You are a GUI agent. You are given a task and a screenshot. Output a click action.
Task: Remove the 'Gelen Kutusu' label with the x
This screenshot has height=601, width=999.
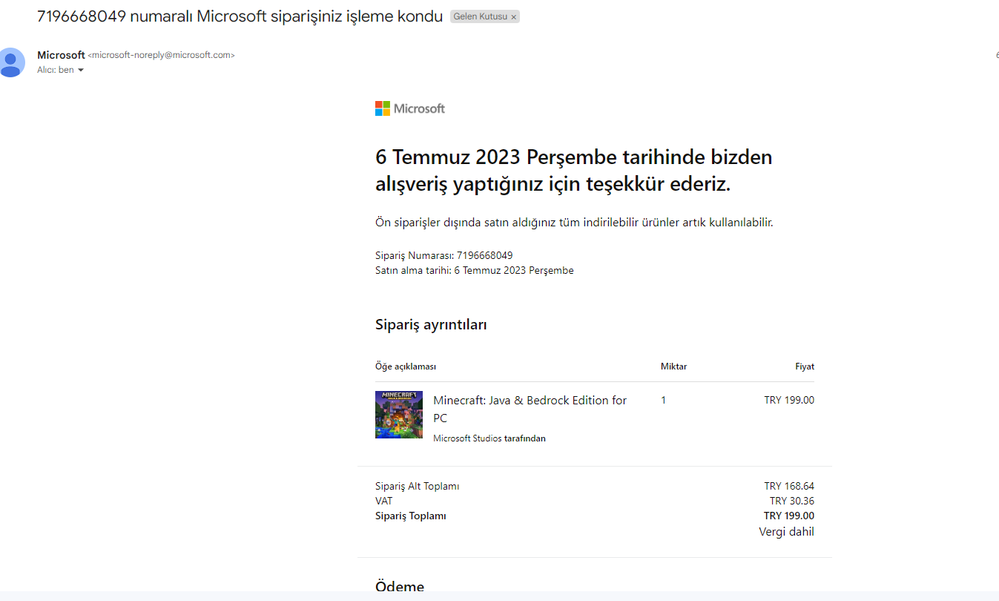[x=514, y=17]
